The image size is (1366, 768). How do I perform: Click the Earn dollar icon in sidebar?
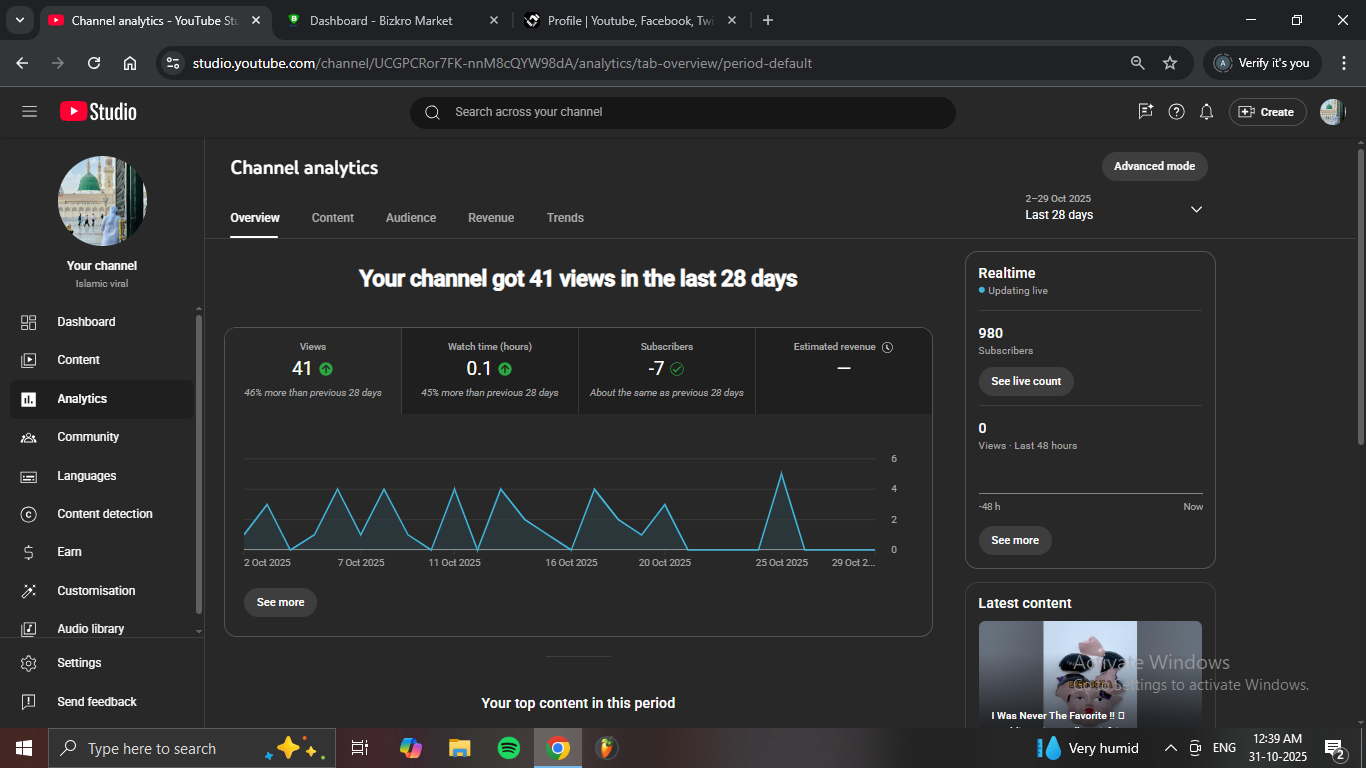click(x=29, y=552)
